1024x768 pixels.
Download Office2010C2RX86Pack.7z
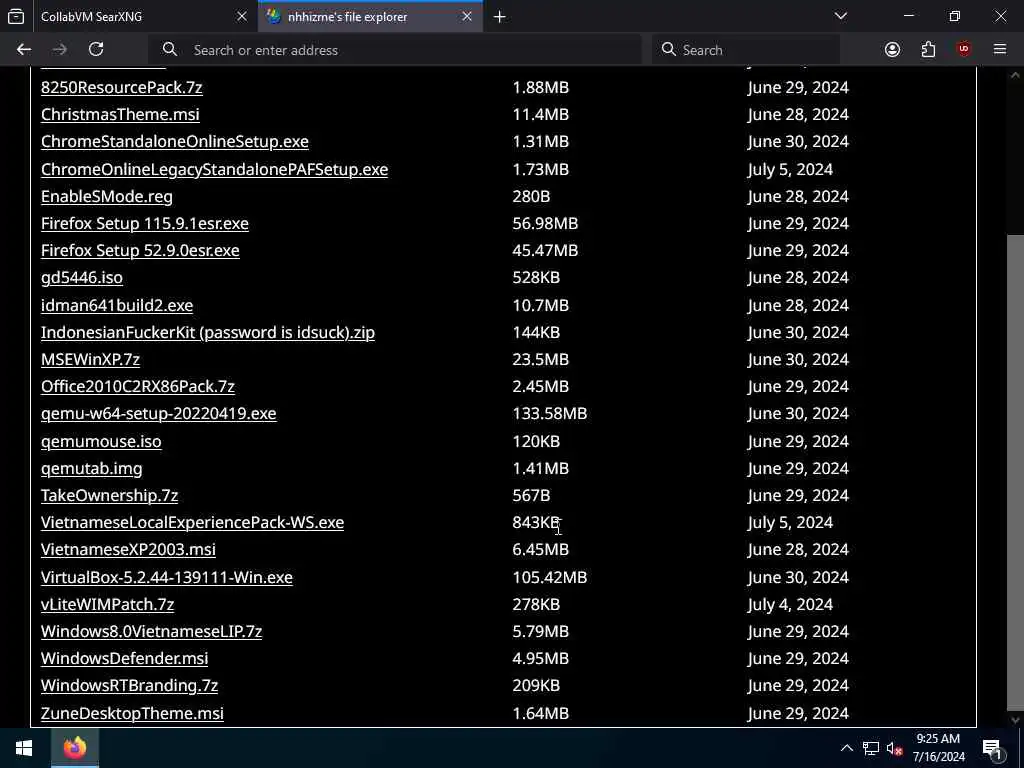pos(138,387)
